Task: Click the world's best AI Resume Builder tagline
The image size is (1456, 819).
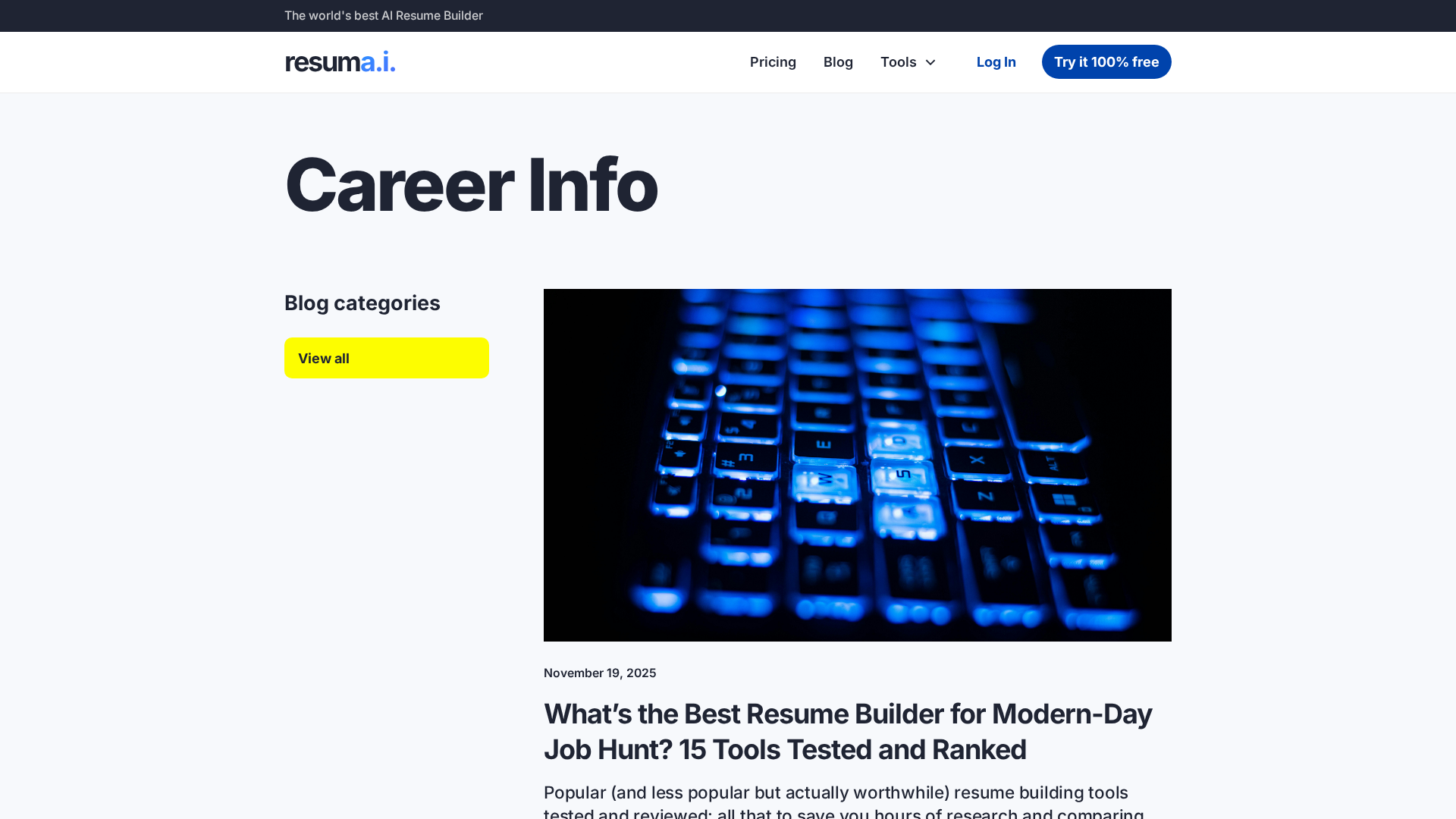Action: click(x=383, y=16)
